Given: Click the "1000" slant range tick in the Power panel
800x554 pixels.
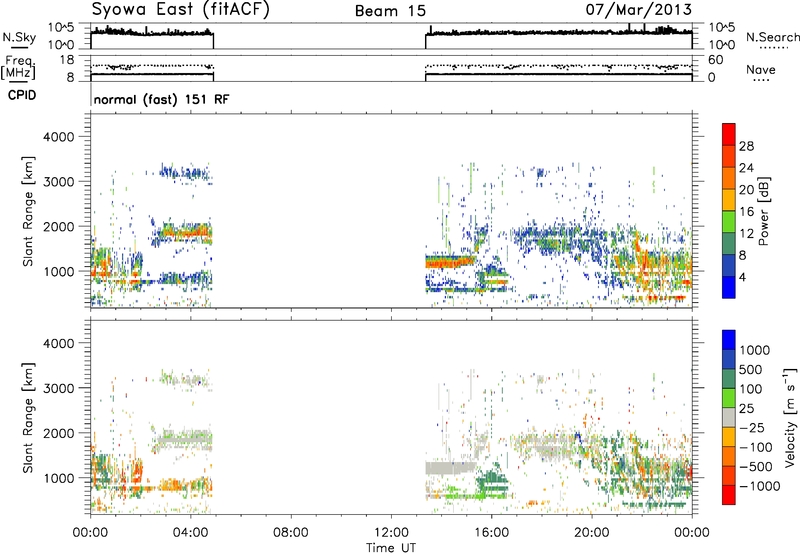Looking at the screenshot, I should click(x=58, y=271).
